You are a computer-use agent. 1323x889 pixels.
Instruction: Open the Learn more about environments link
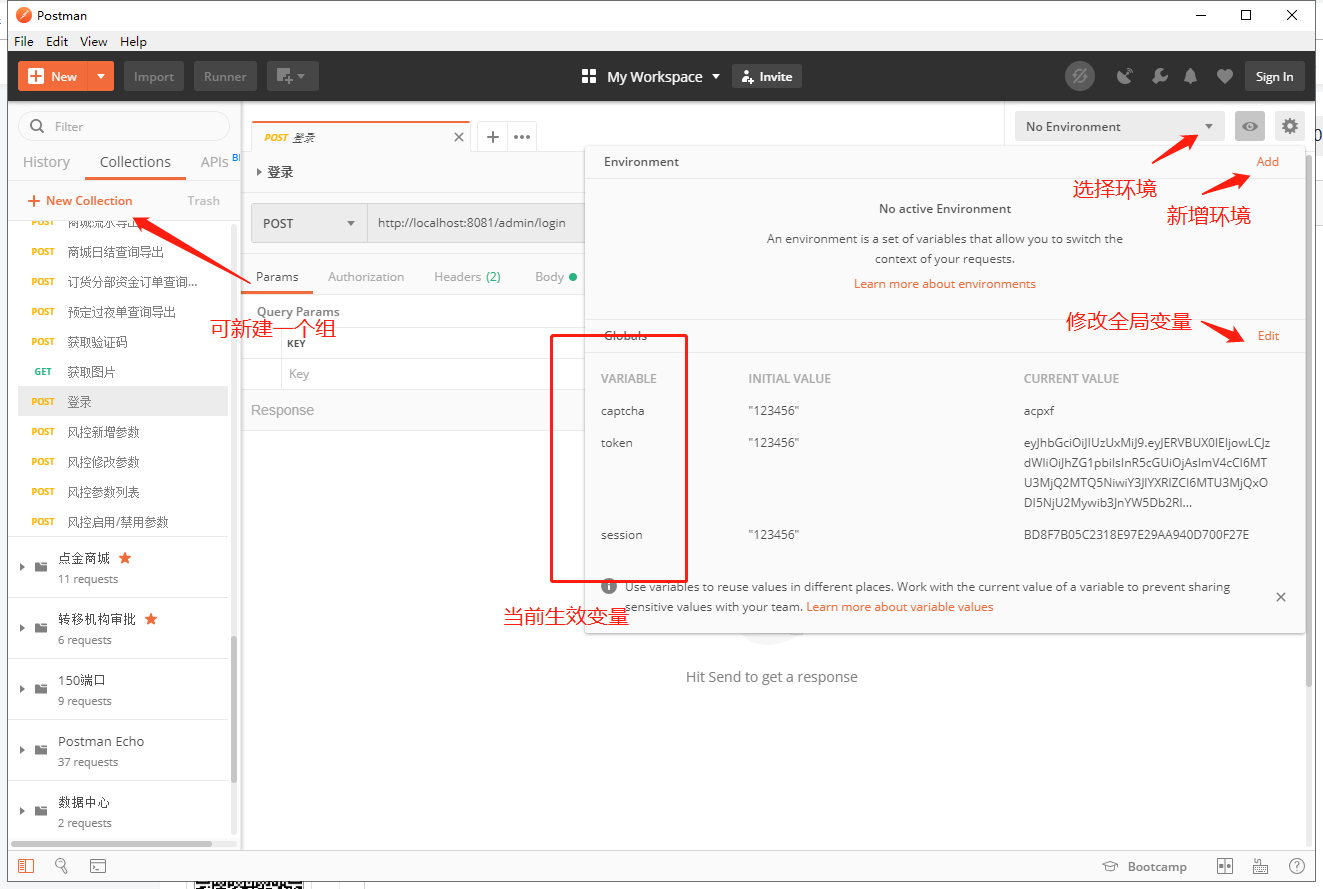tap(944, 284)
